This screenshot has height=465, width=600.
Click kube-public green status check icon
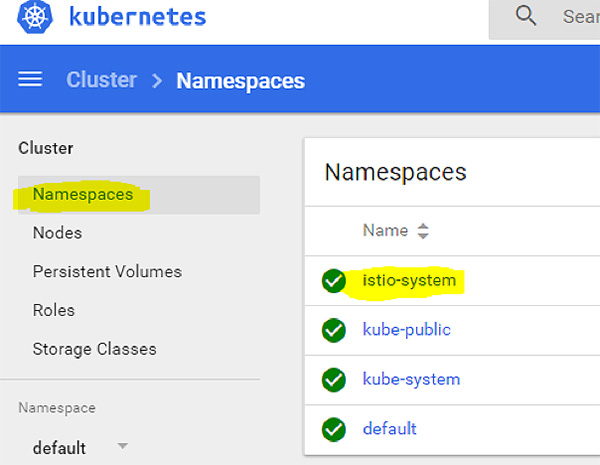click(334, 330)
